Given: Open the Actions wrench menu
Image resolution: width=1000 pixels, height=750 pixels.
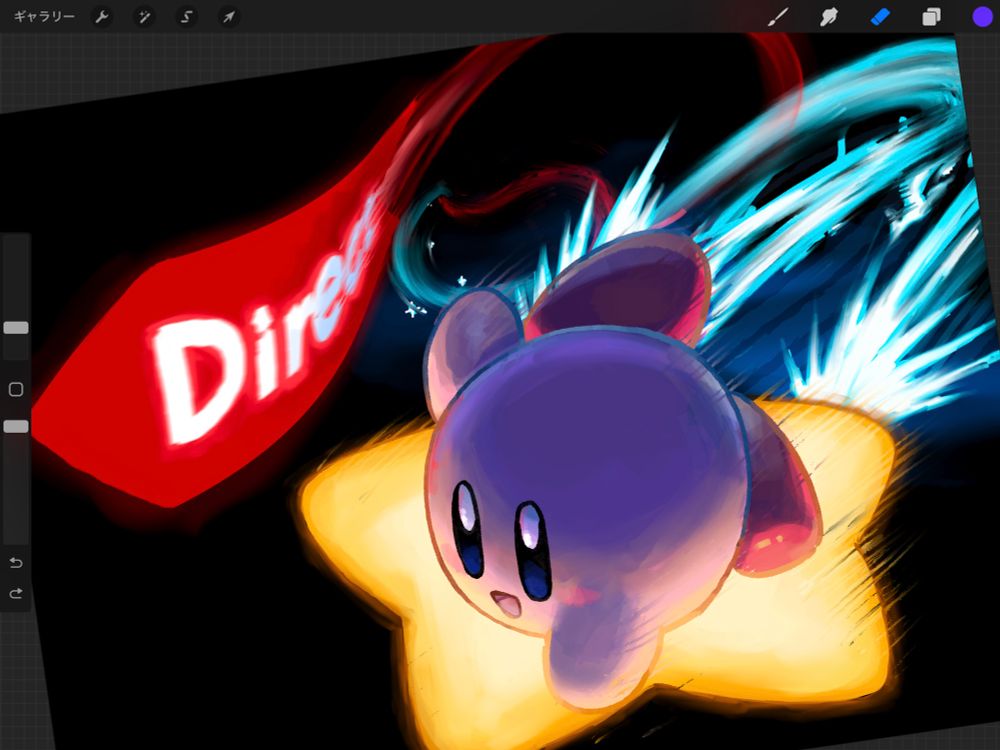Looking at the screenshot, I should [101, 17].
